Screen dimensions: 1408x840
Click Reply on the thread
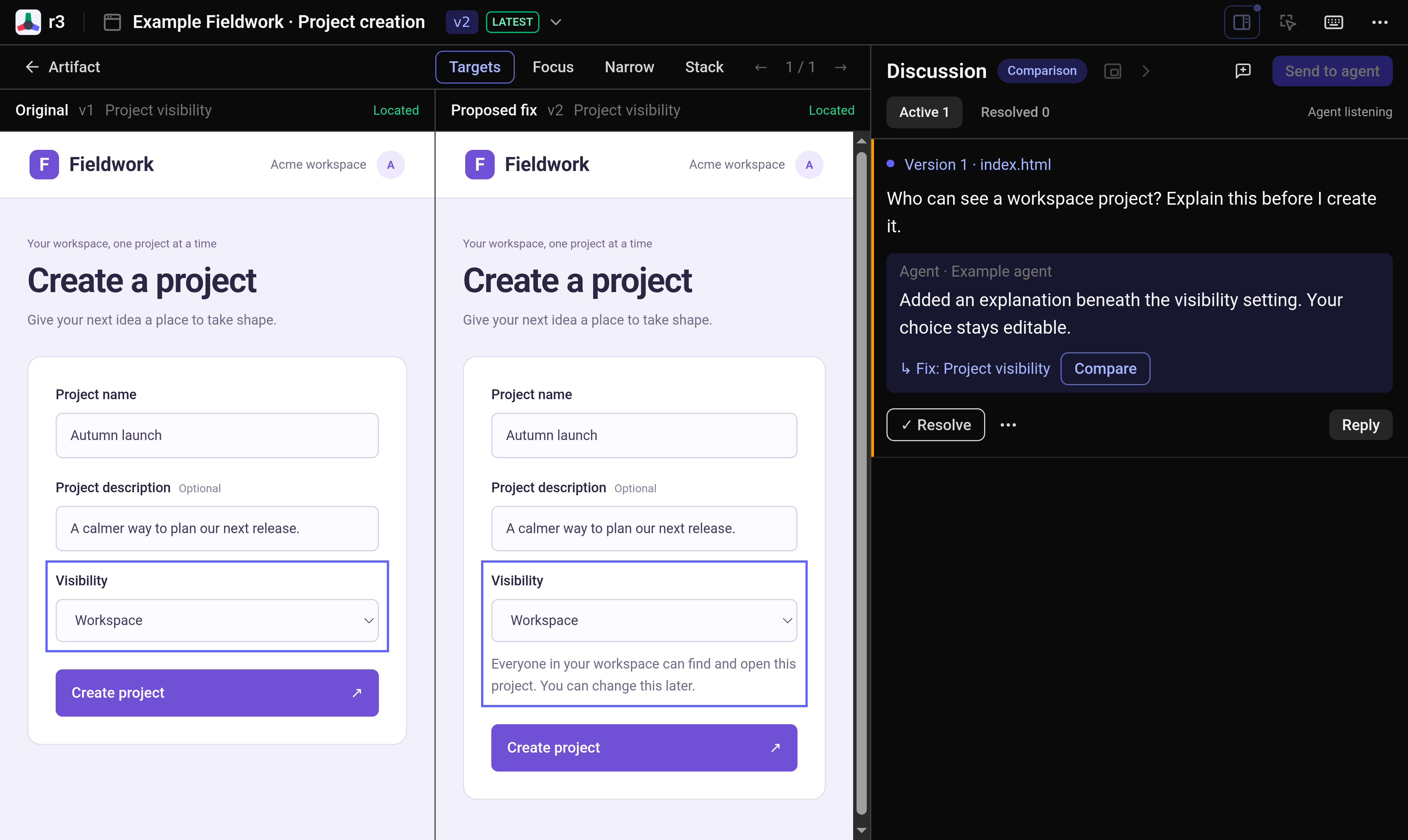coord(1360,425)
